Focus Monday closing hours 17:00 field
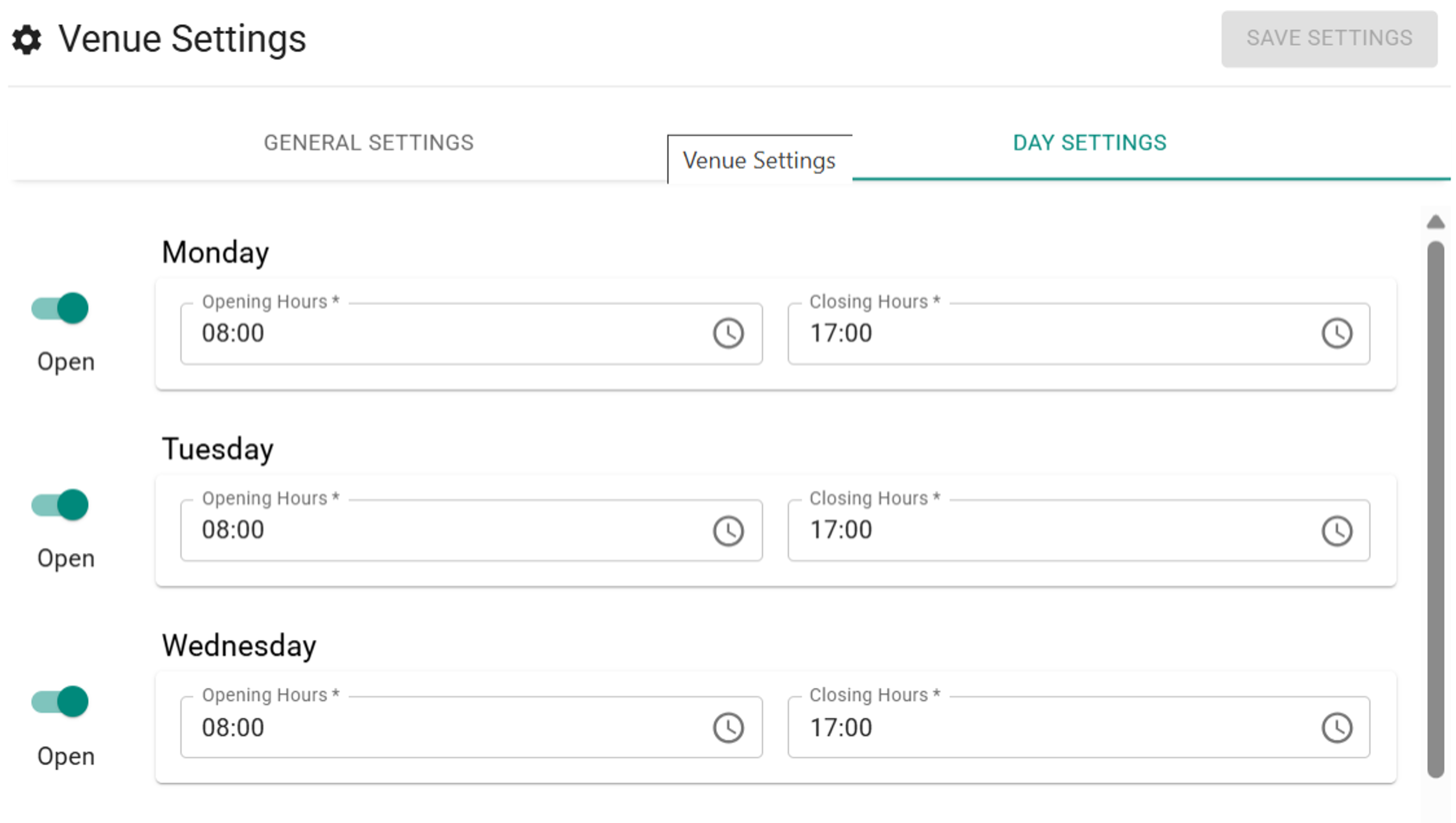 pyautogui.click(x=1046, y=334)
